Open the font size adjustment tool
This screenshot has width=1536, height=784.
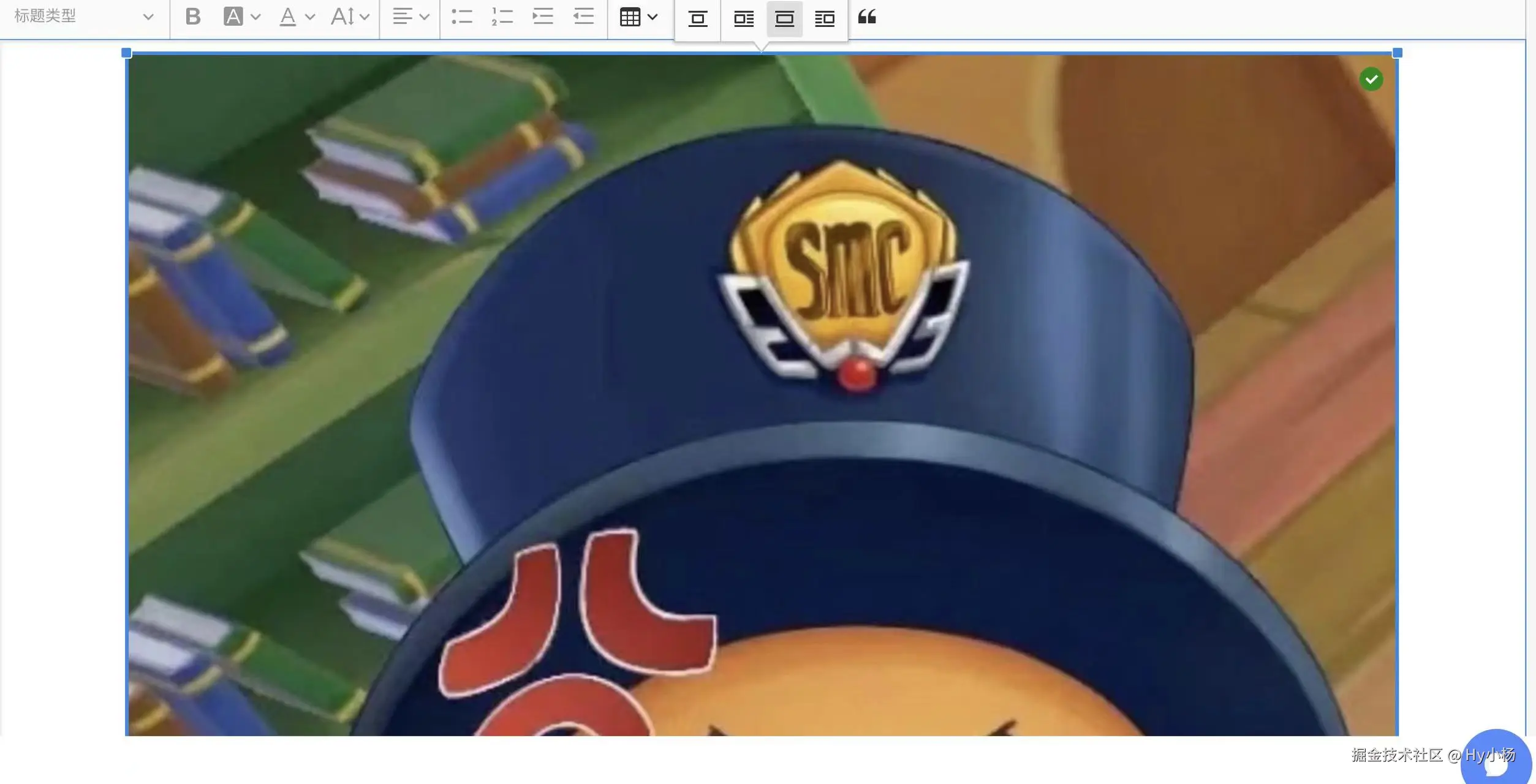[x=343, y=17]
